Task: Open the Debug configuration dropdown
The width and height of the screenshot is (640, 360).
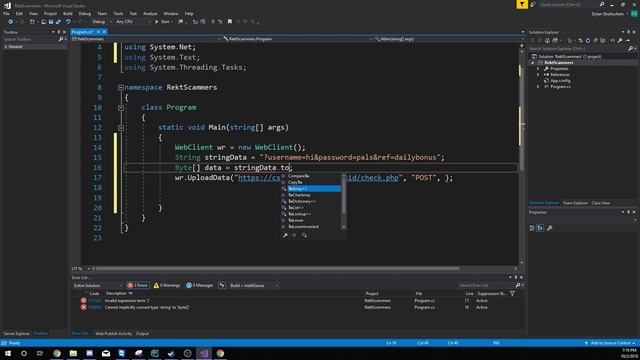Action: click(101, 22)
